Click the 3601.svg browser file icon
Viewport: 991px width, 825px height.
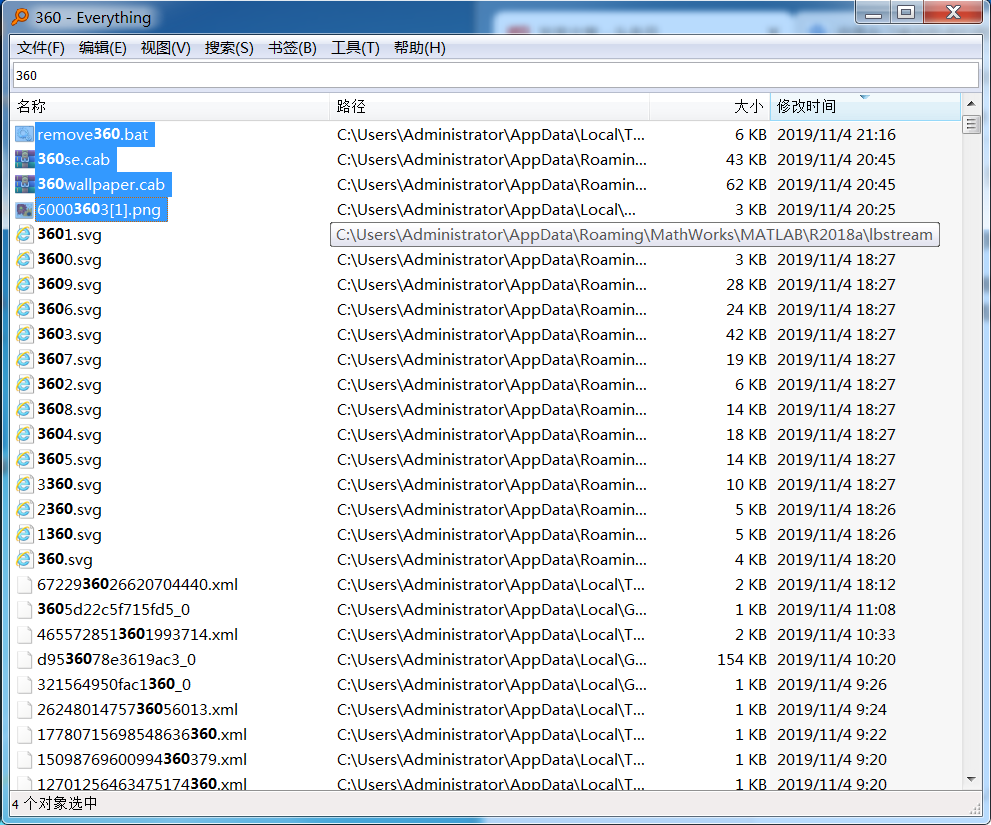(24, 235)
